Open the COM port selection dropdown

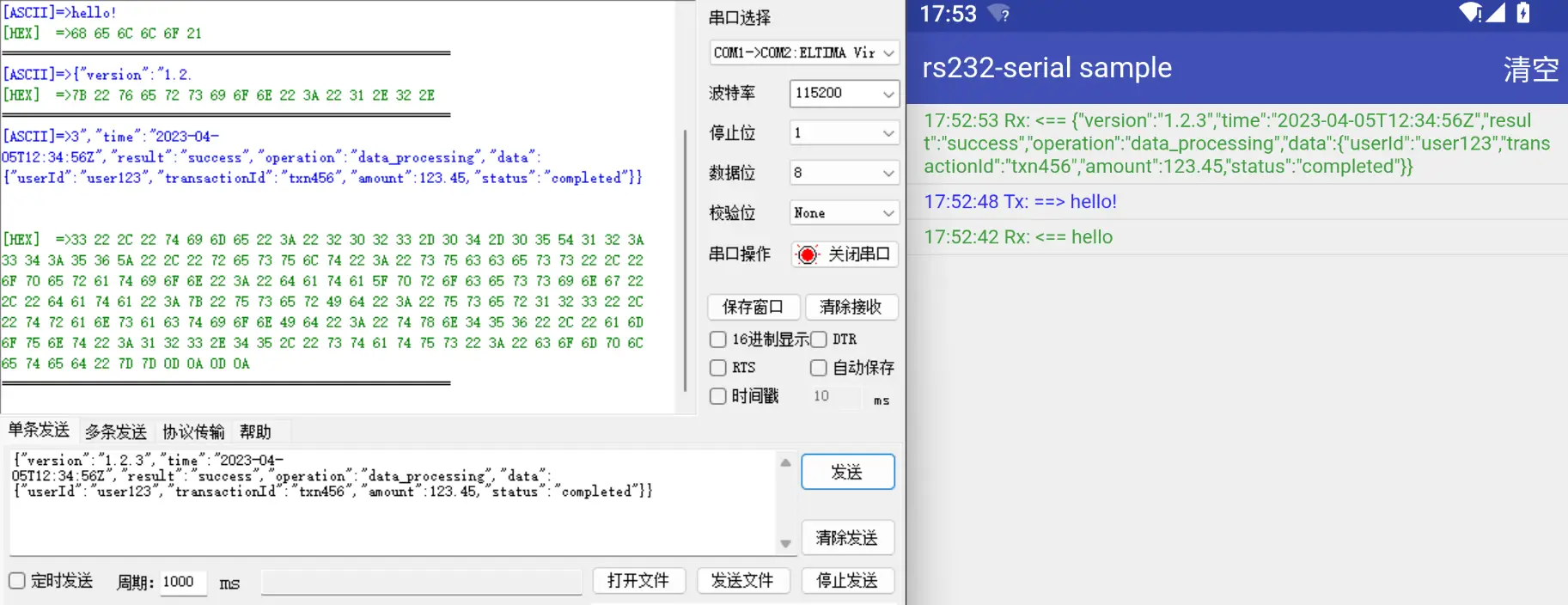click(x=804, y=53)
